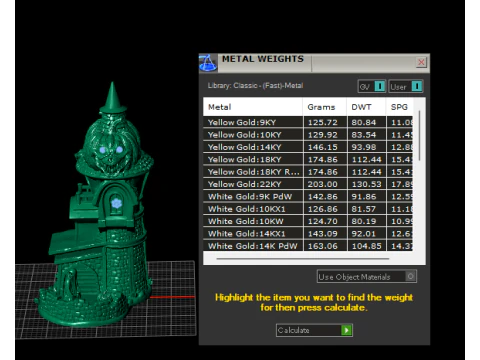480x360 pixels.
Task: Select the Yellow Gold:9KY row
Action: click(x=308, y=122)
